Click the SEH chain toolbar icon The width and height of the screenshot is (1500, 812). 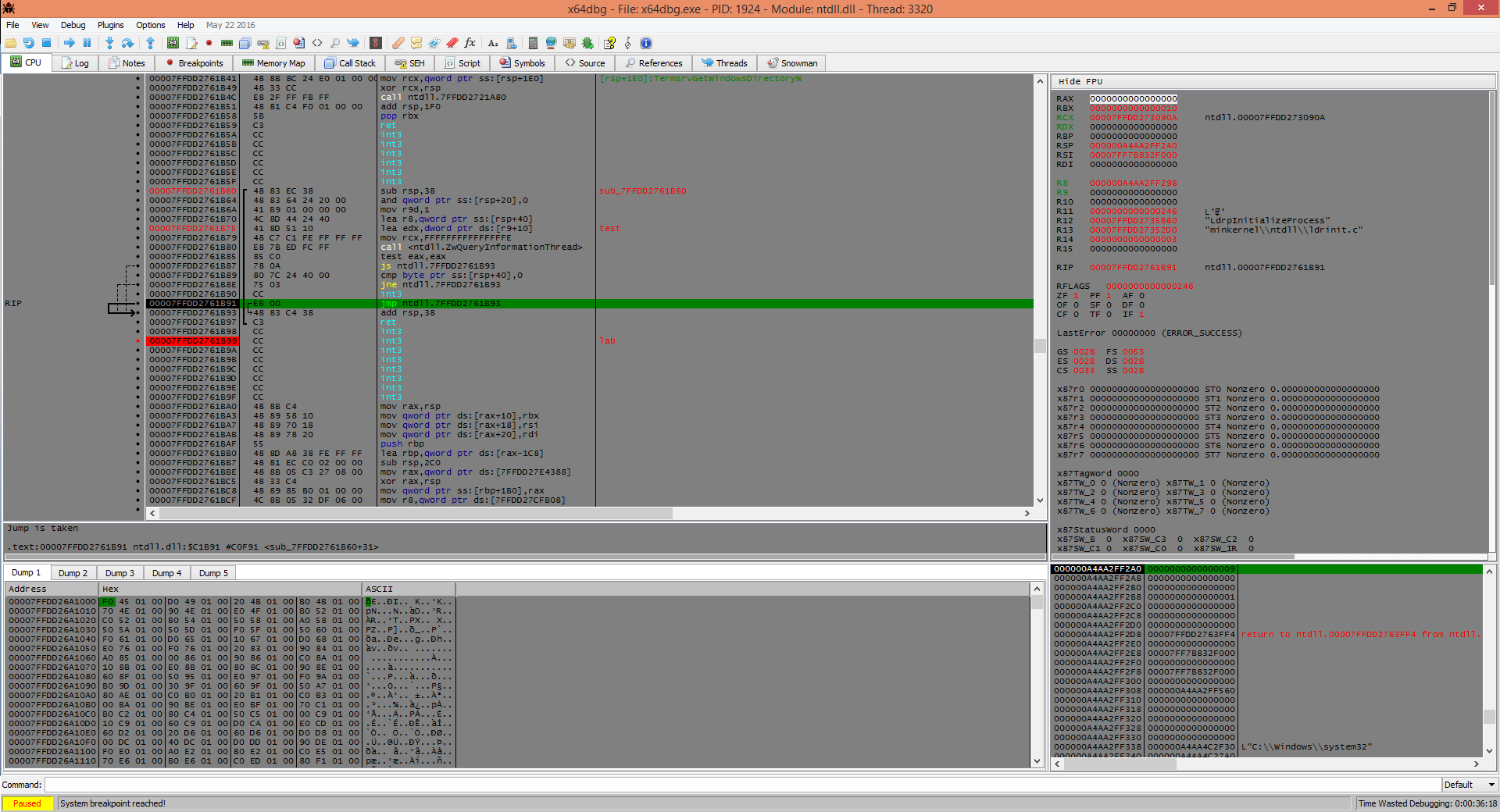pos(263,43)
